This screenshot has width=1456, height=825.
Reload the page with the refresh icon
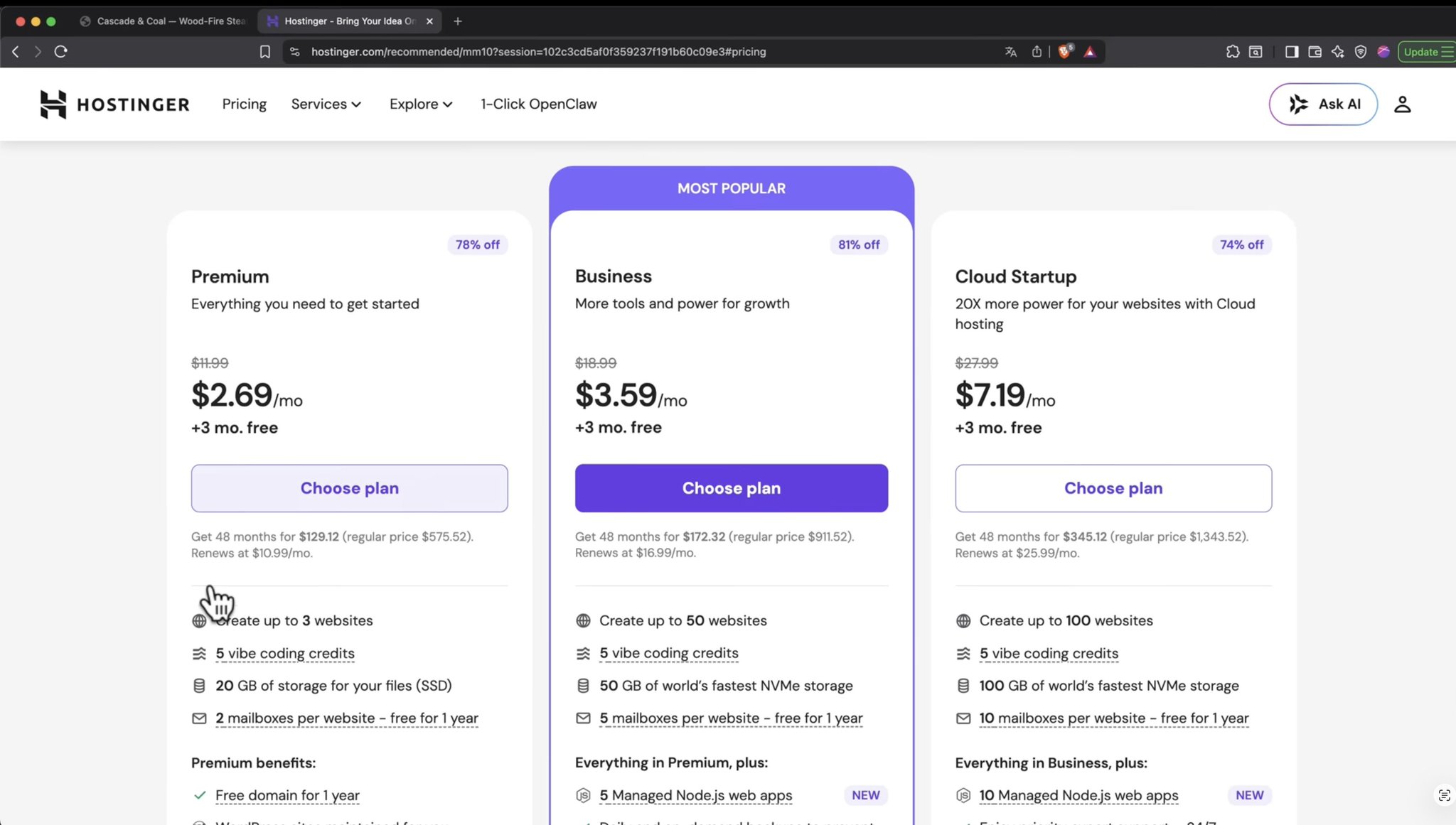(60, 51)
